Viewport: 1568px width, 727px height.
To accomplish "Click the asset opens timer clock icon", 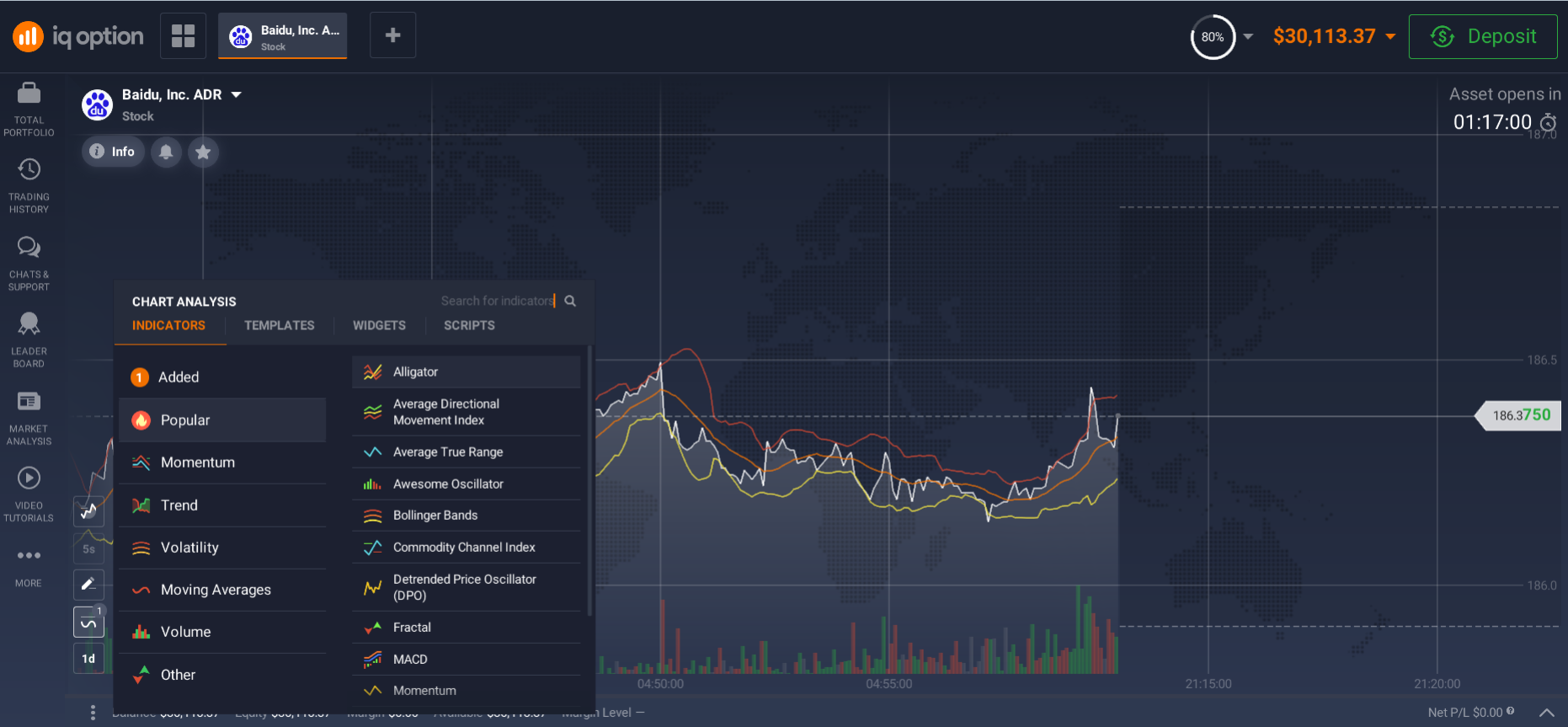I will point(1548,123).
